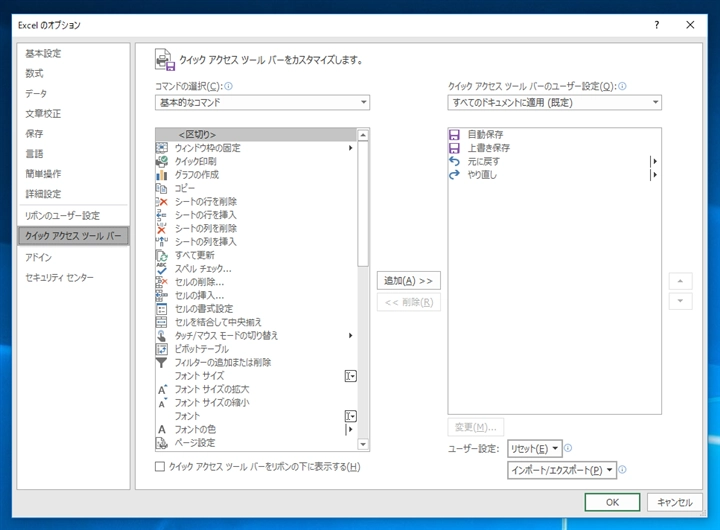The image size is (720, 530).
Task: Click the ? help button in title bar
Action: click(x=657, y=25)
